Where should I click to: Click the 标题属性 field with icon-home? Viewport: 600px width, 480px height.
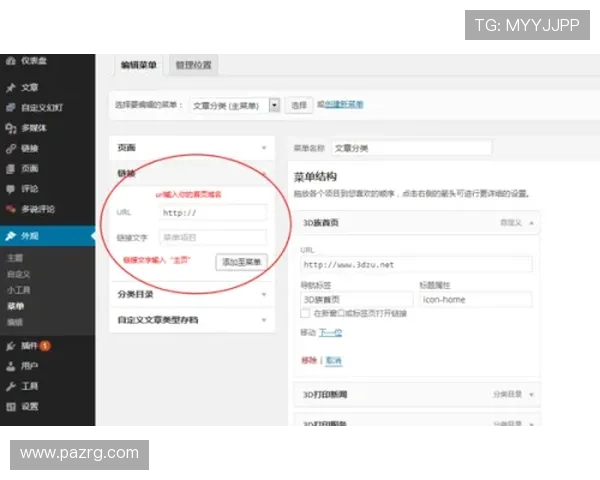[476, 300]
